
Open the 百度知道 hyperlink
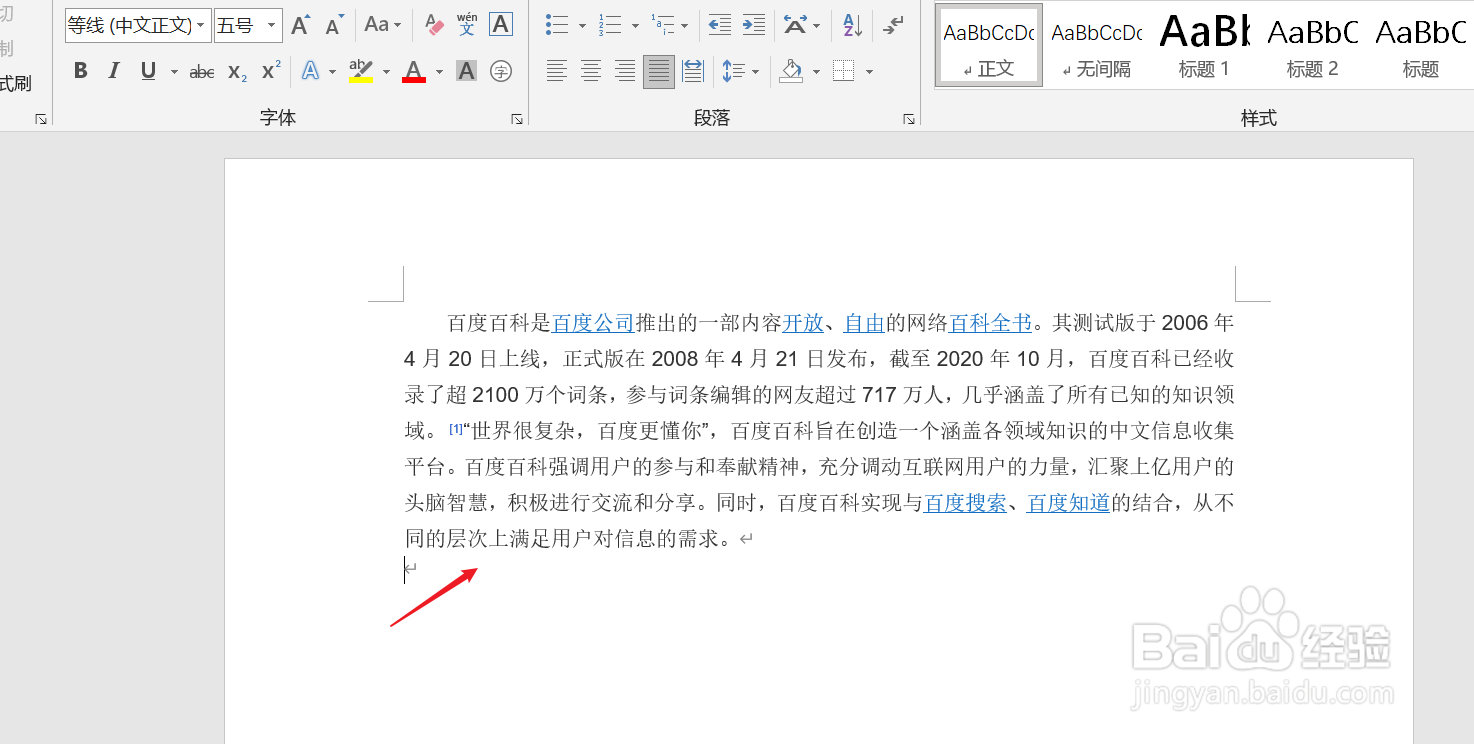tap(1068, 503)
